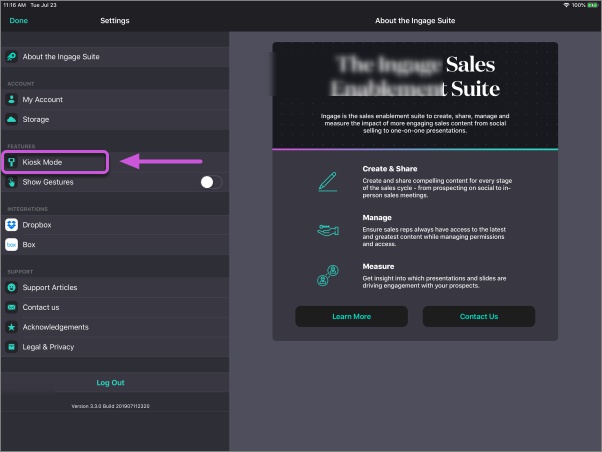The height and width of the screenshot is (452, 602).
Task: Click the 'Create & Share' heading
Action: [390, 169]
